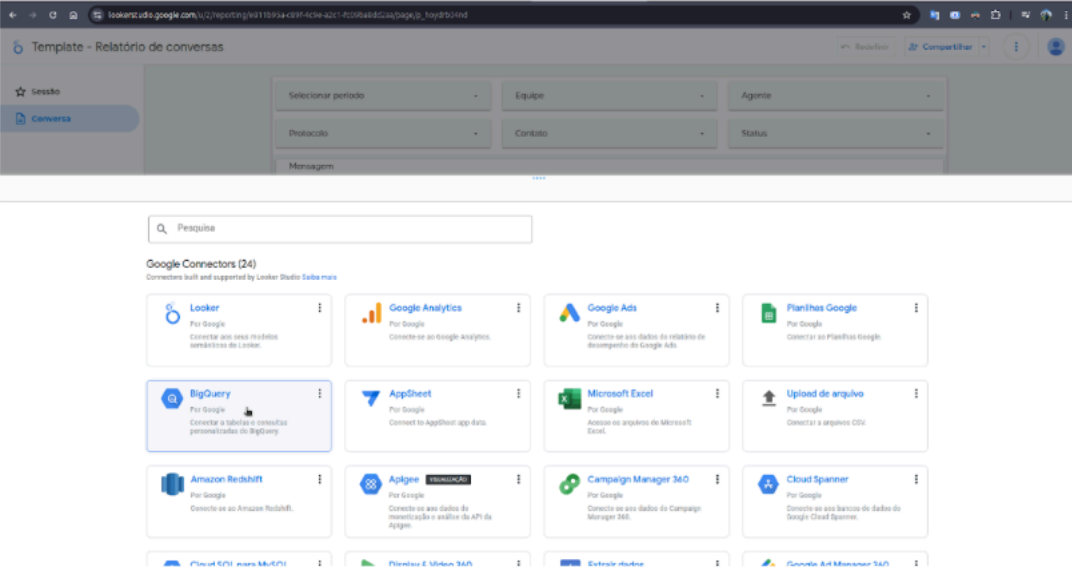Viewport: 1072px width, 567px height.
Task: Open more options for Campaign Manager 360
Action: tap(717, 479)
